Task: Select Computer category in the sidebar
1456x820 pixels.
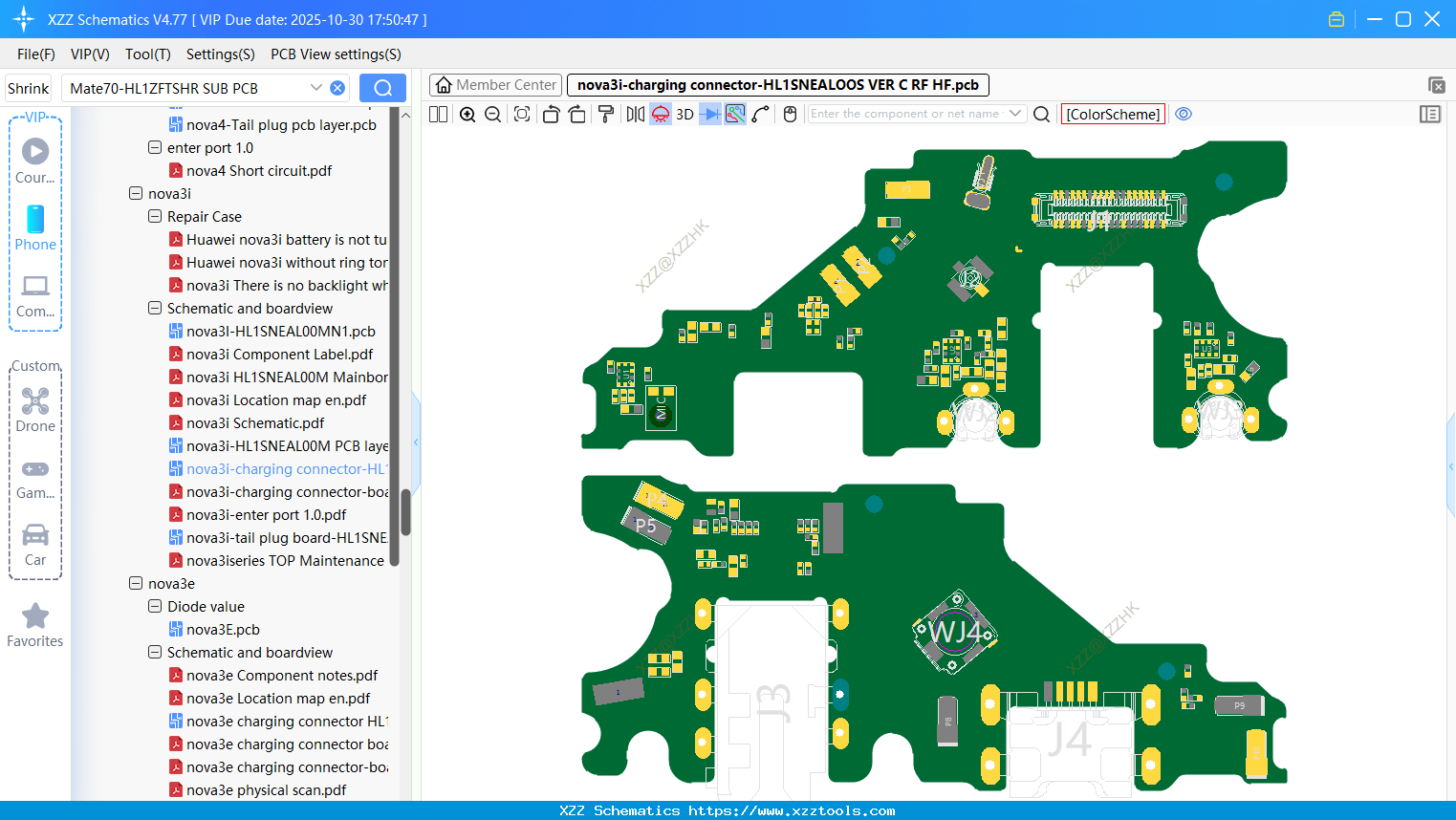Action: coord(35,296)
